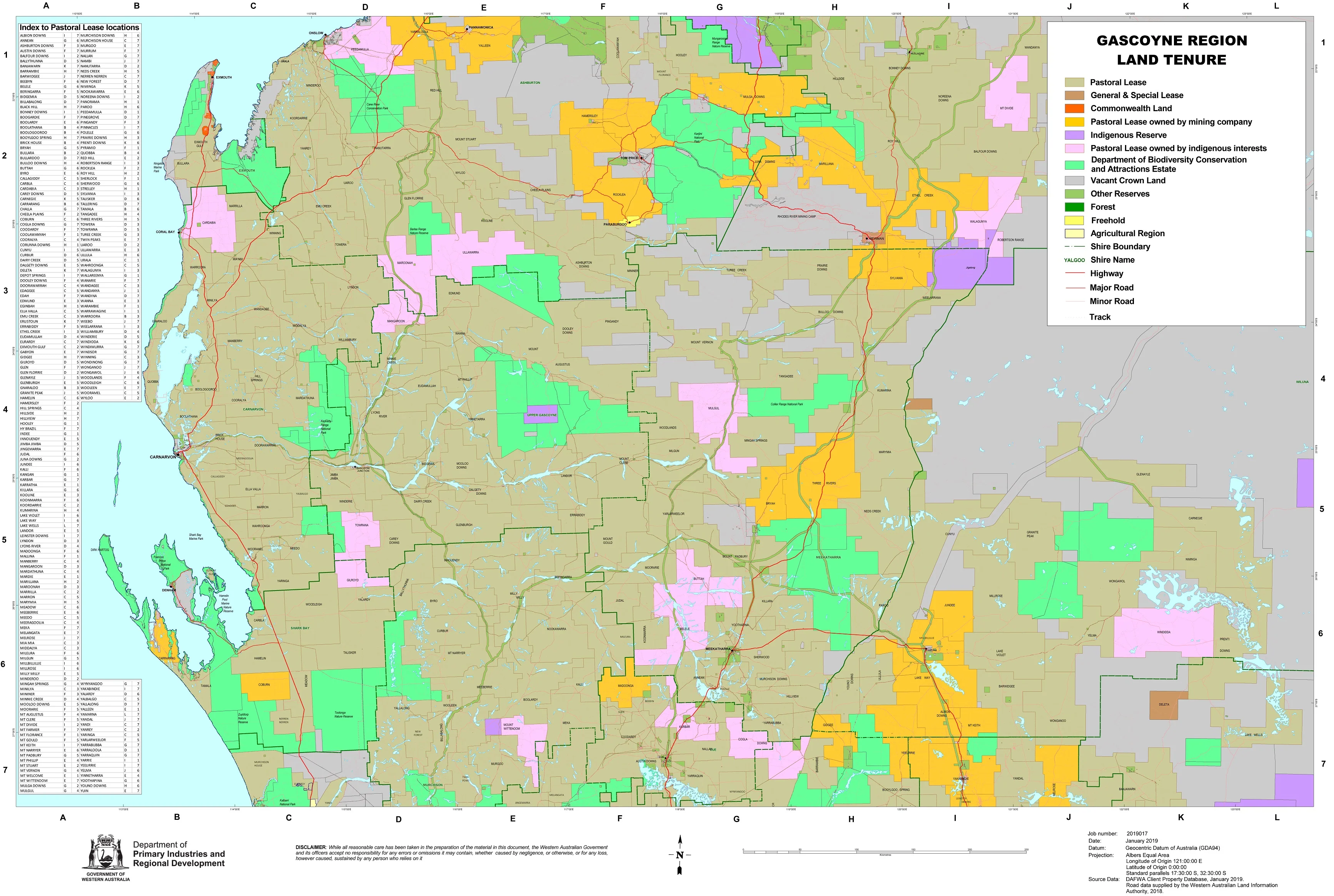Image resolution: width=1334 pixels, height=896 pixels.
Task: Click the "Toolonga Nature Reserve" map label
Action: click(x=344, y=715)
